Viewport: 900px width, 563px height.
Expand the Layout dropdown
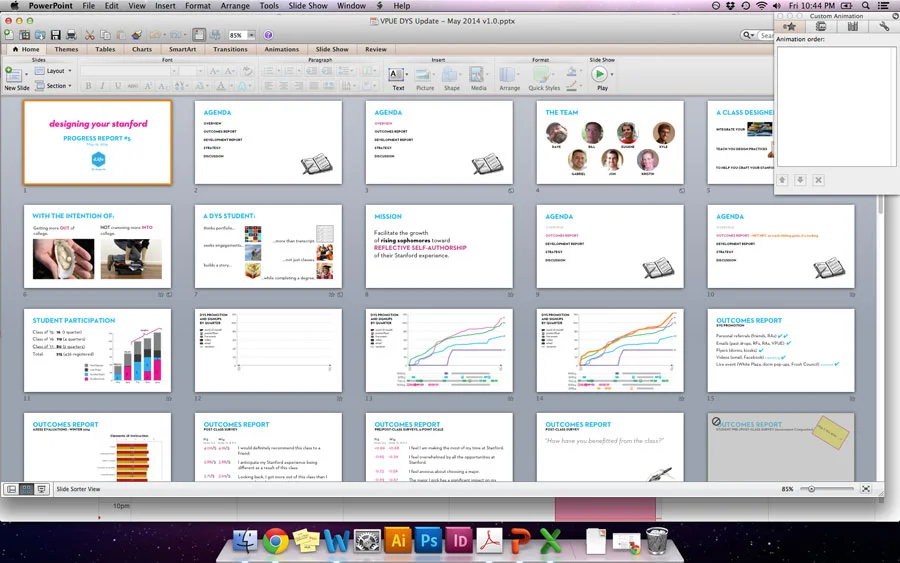(x=53, y=71)
